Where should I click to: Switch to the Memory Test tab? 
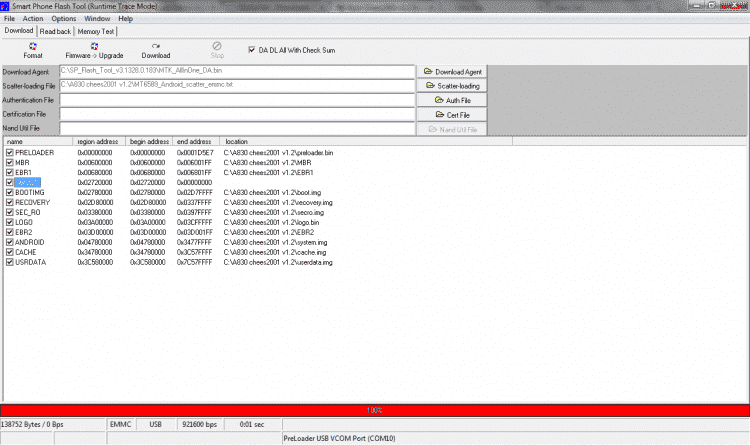(x=96, y=31)
